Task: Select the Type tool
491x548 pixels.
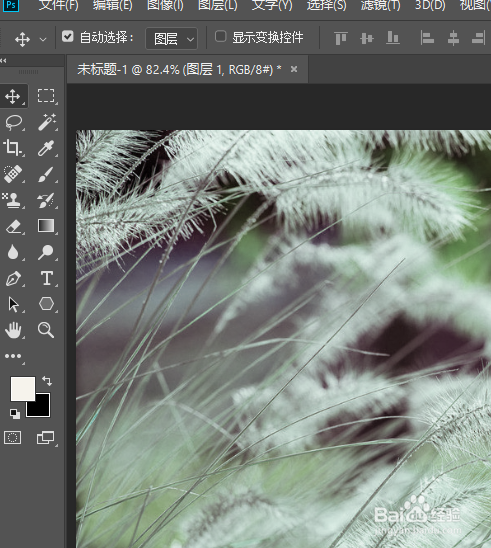Action: (x=46, y=279)
